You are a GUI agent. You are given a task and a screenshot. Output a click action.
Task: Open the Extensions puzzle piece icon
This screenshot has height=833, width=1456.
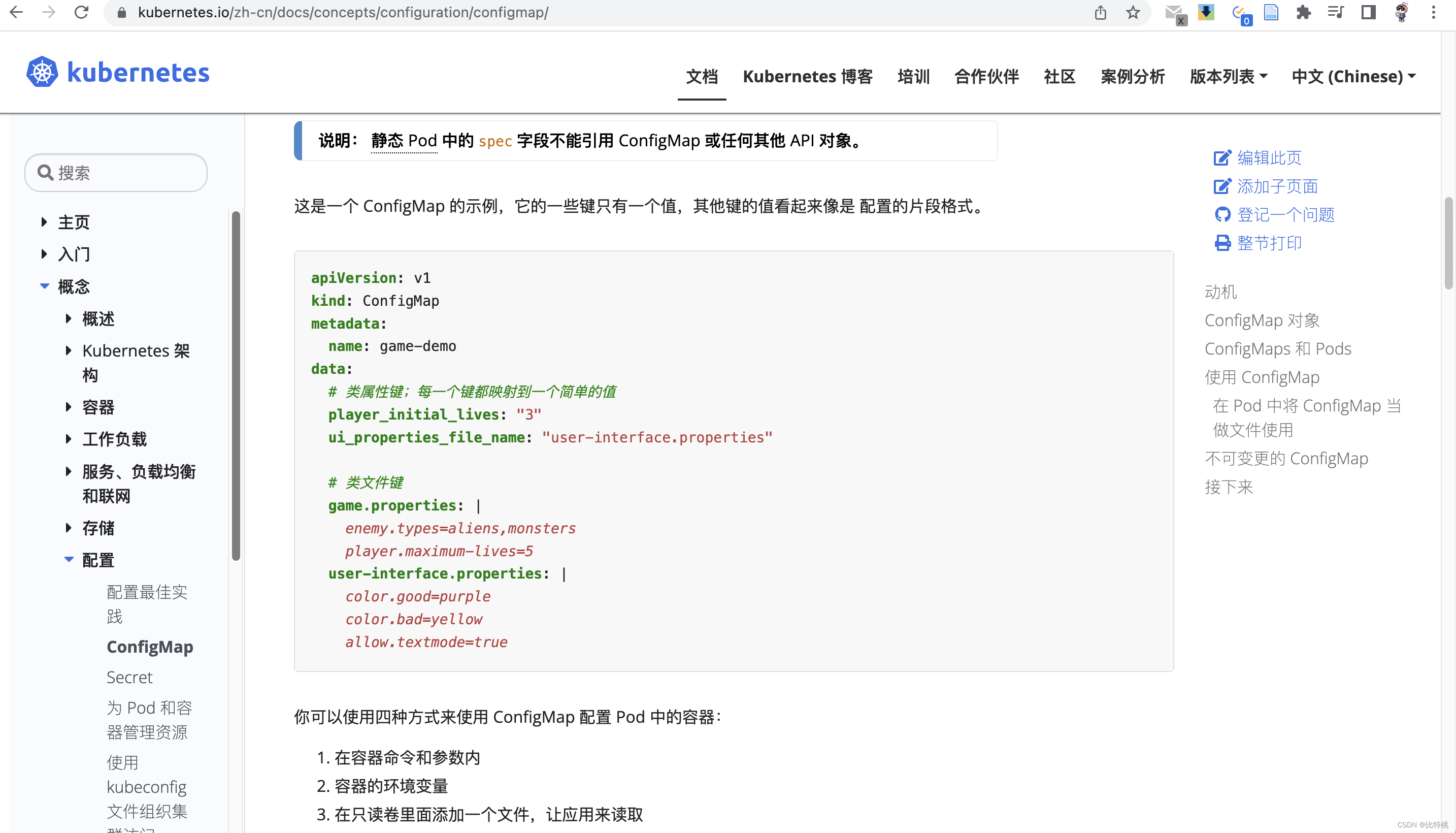(x=1303, y=12)
